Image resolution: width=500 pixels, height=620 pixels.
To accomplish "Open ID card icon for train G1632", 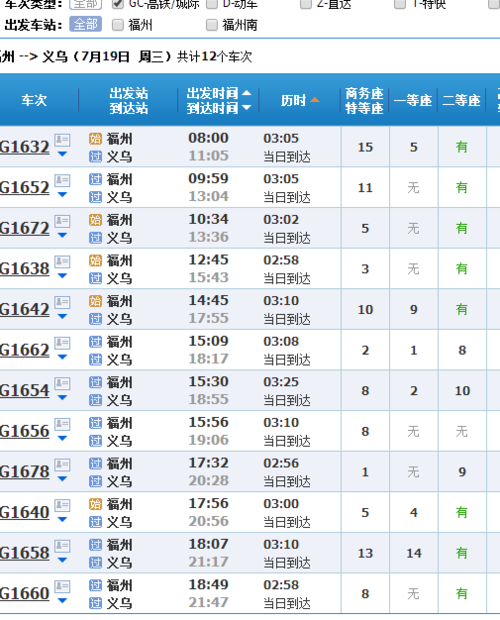I will 62,140.
